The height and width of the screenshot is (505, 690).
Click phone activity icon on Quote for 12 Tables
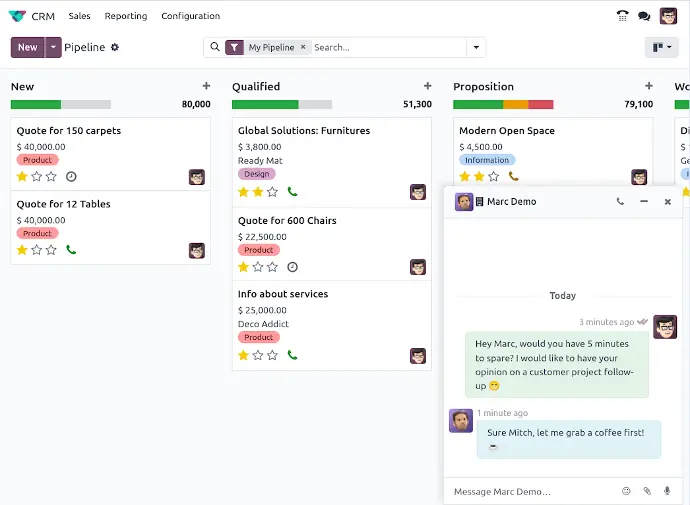coord(71,250)
